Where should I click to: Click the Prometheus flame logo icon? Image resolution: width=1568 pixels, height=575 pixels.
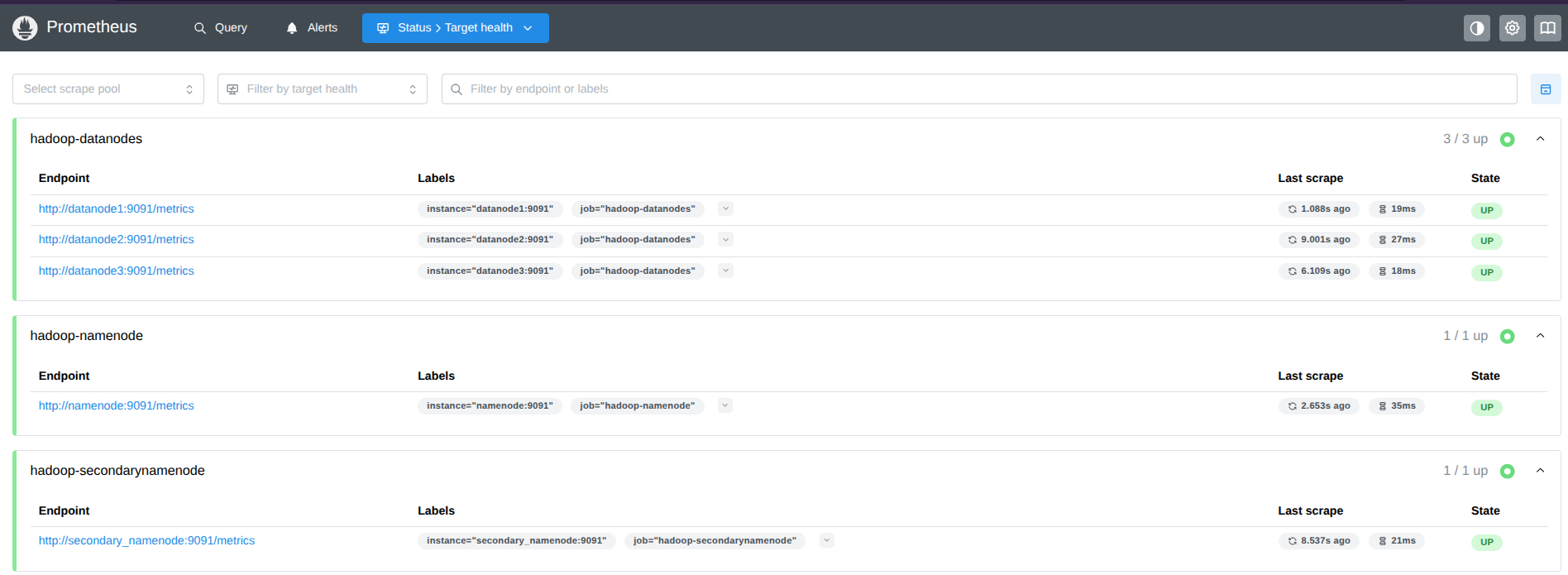coord(25,27)
